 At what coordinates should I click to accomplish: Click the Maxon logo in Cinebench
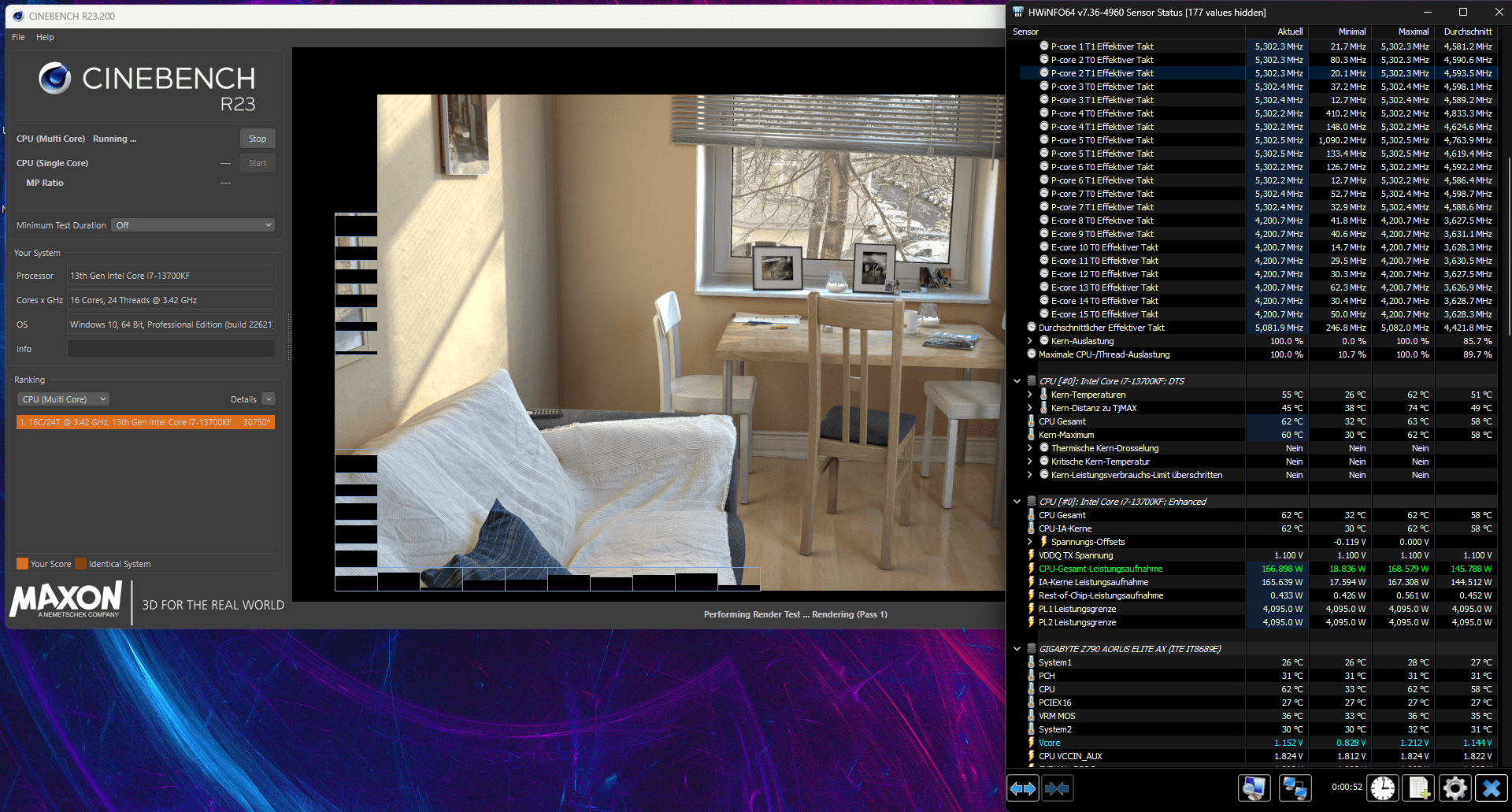(x=66, y=600)
